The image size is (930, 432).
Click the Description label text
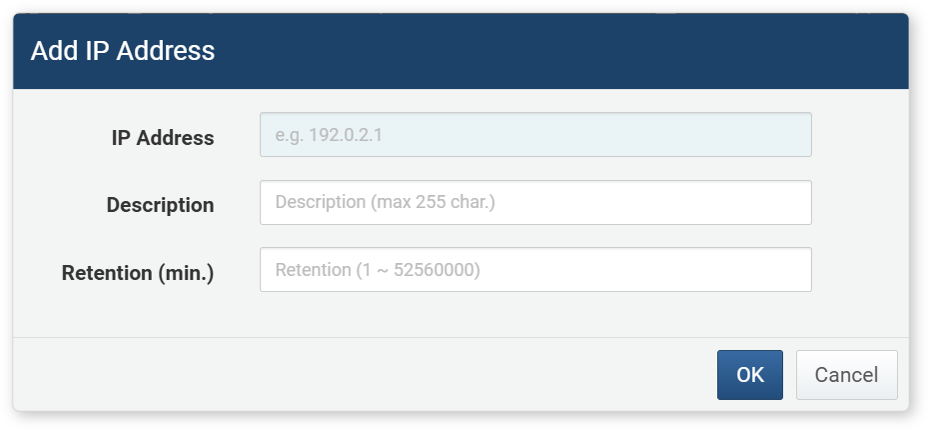pos(160,205)
